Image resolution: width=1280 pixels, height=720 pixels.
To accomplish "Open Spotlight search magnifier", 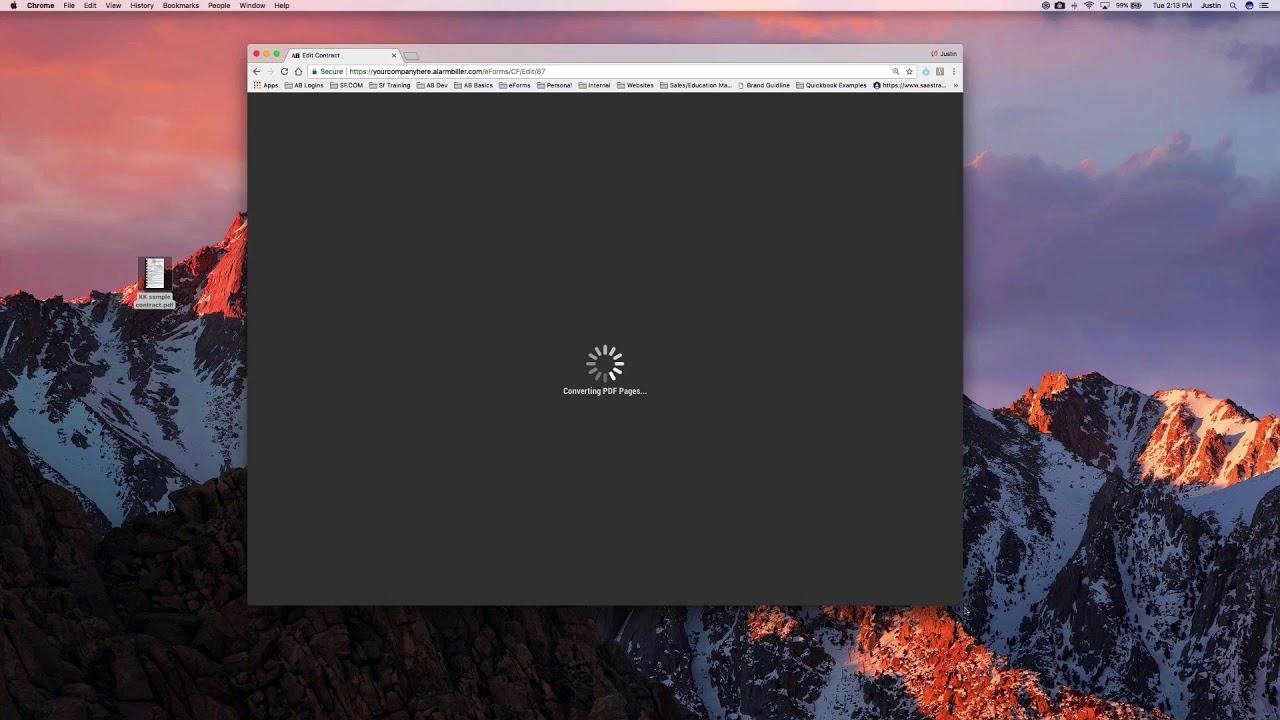I will 1233,5.
